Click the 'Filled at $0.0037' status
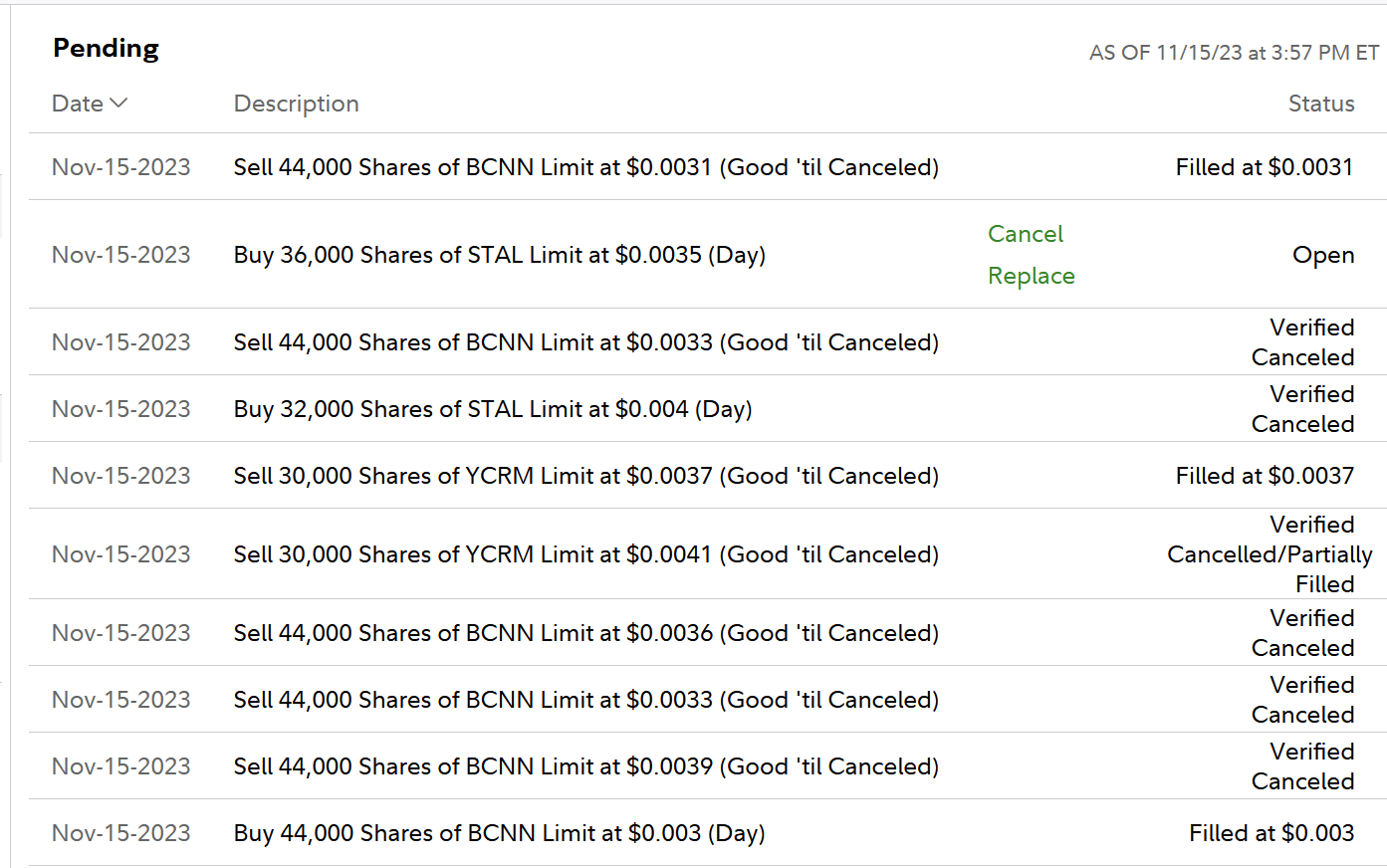Image resolution: width=1387 pixels, height=868 pixels. coord(1264,476)
